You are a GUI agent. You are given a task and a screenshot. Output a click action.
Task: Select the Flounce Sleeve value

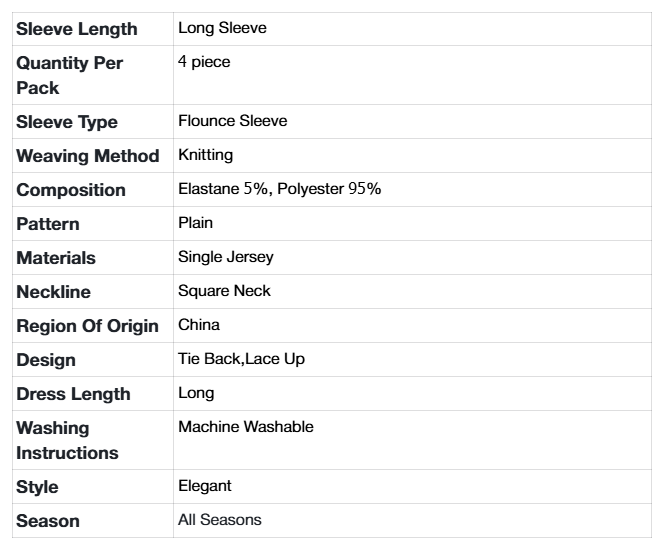pos(232,121)
